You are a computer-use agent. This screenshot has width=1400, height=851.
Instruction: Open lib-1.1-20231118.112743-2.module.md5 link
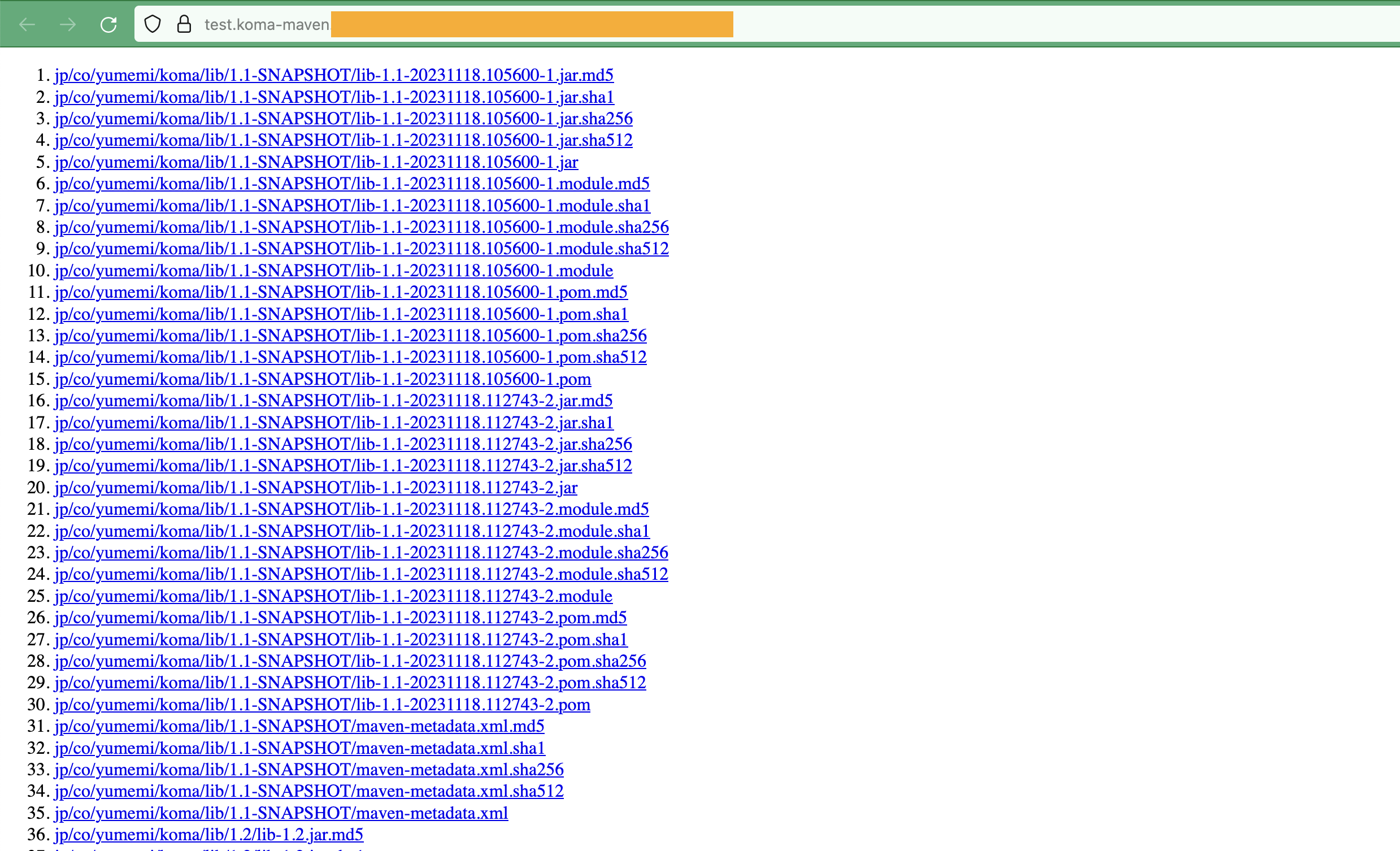(351, 509)
